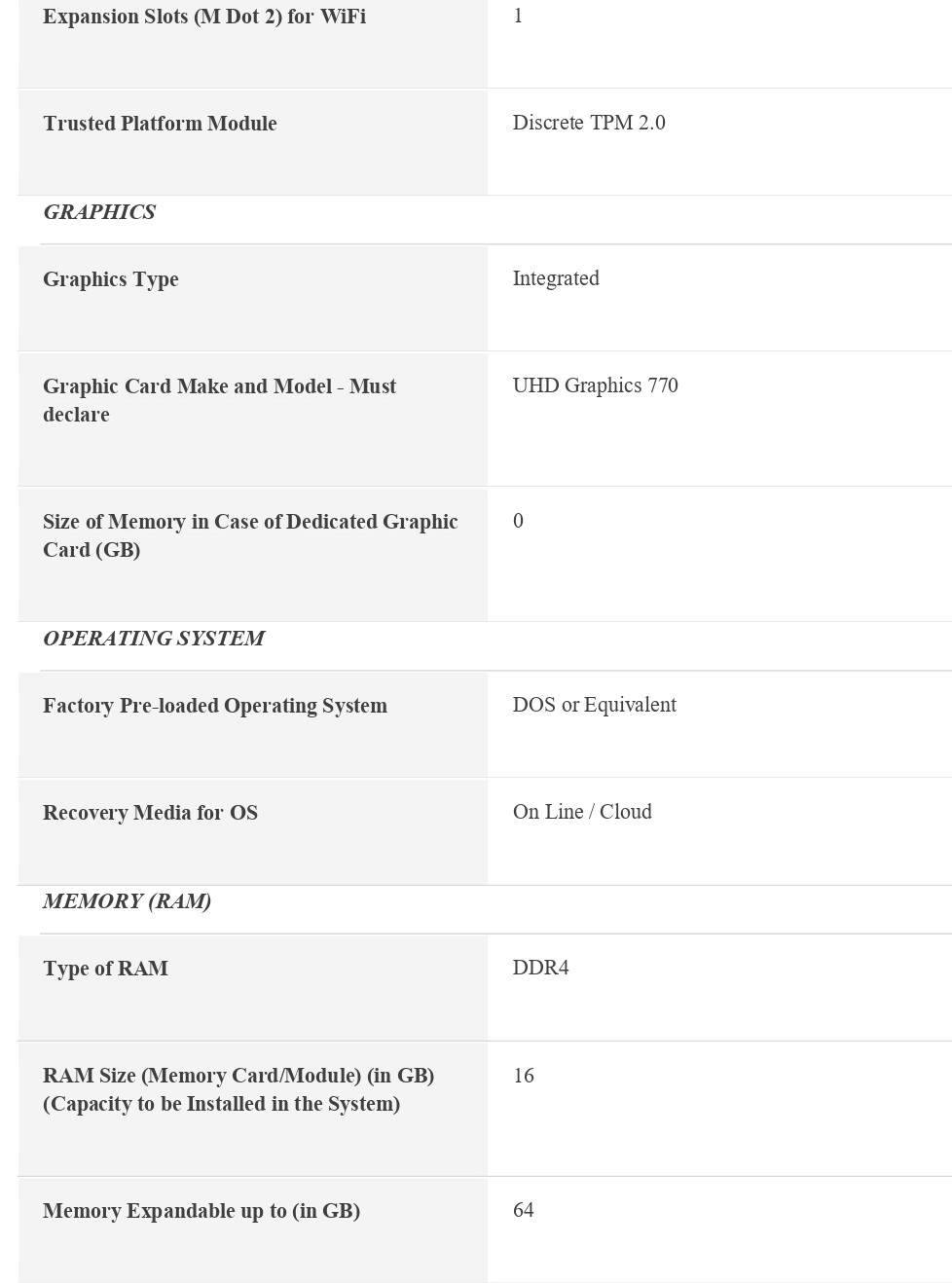This screenshot has width=952, height=1283.
Task: Click the Discrete TPM 2.0 value
Action: (x=589, y=123)
